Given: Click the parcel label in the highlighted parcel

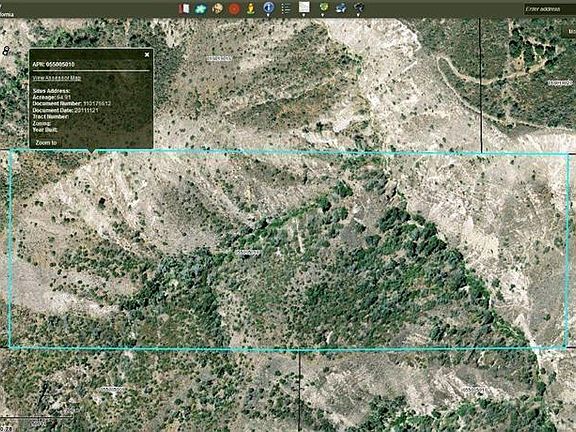Looking at the screenshot, I should 248,252.
